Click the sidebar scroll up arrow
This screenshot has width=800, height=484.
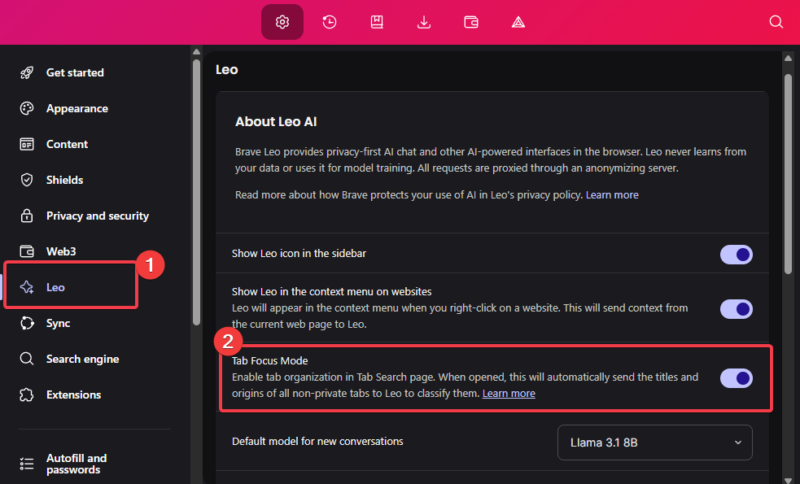pyautogui.click(x=196, y=52)
